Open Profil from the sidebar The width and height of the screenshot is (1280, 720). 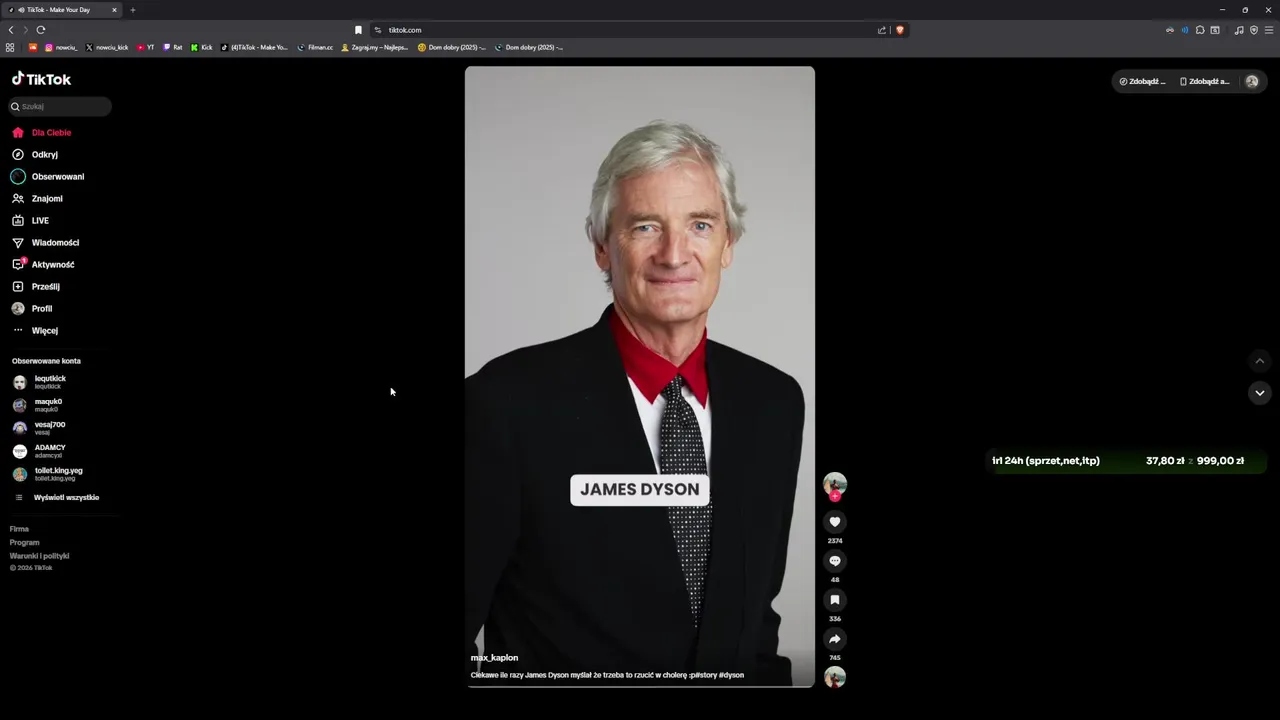(x=32, y=308)
